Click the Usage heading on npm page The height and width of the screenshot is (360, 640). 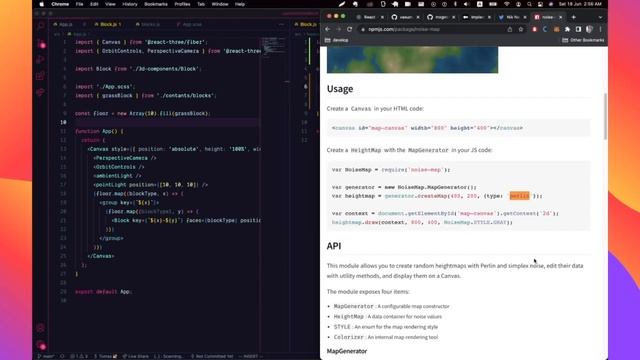point(340,89)
